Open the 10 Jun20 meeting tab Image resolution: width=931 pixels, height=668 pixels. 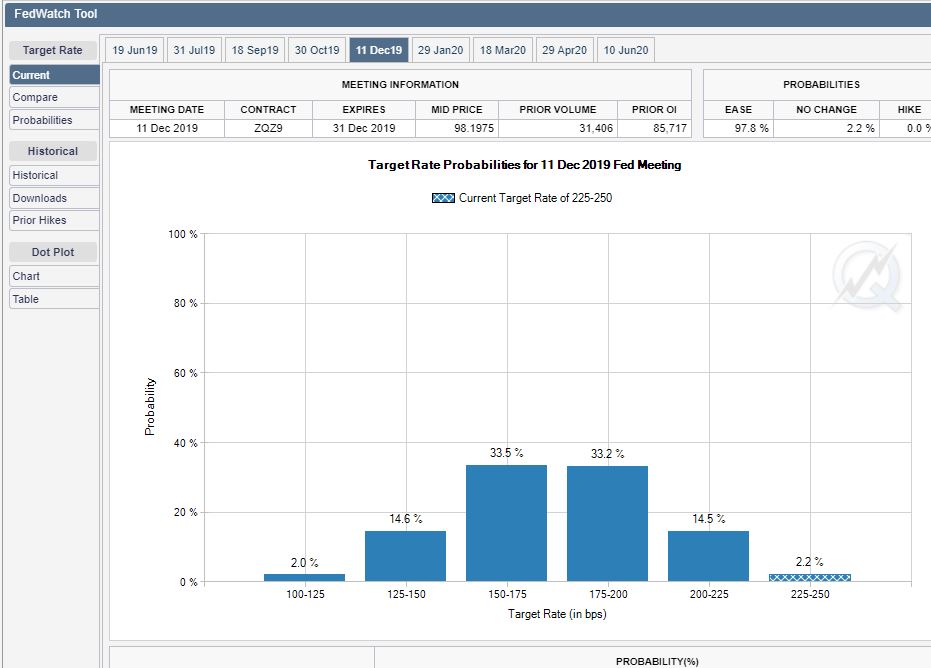coord(627,50)
